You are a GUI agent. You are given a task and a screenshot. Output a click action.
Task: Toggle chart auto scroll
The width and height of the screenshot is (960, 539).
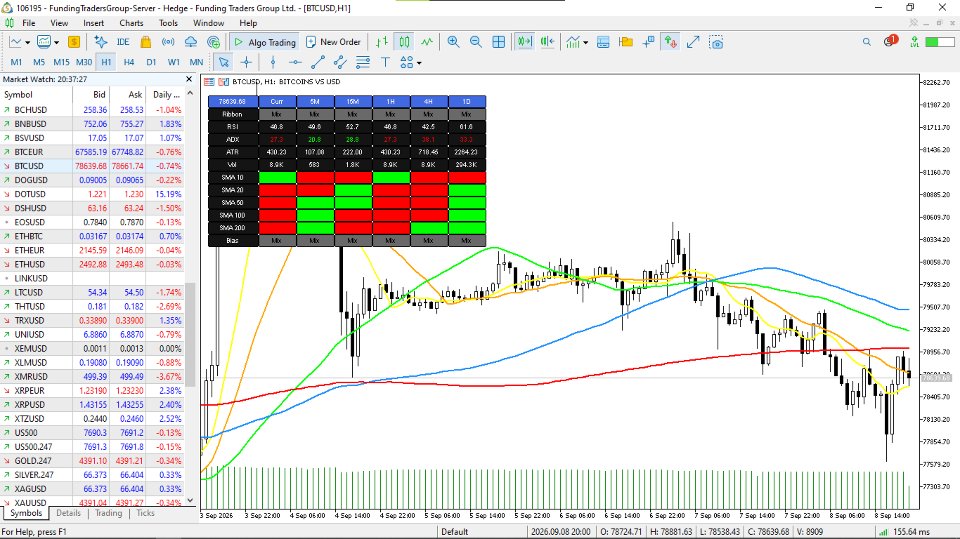coord(524,42)
